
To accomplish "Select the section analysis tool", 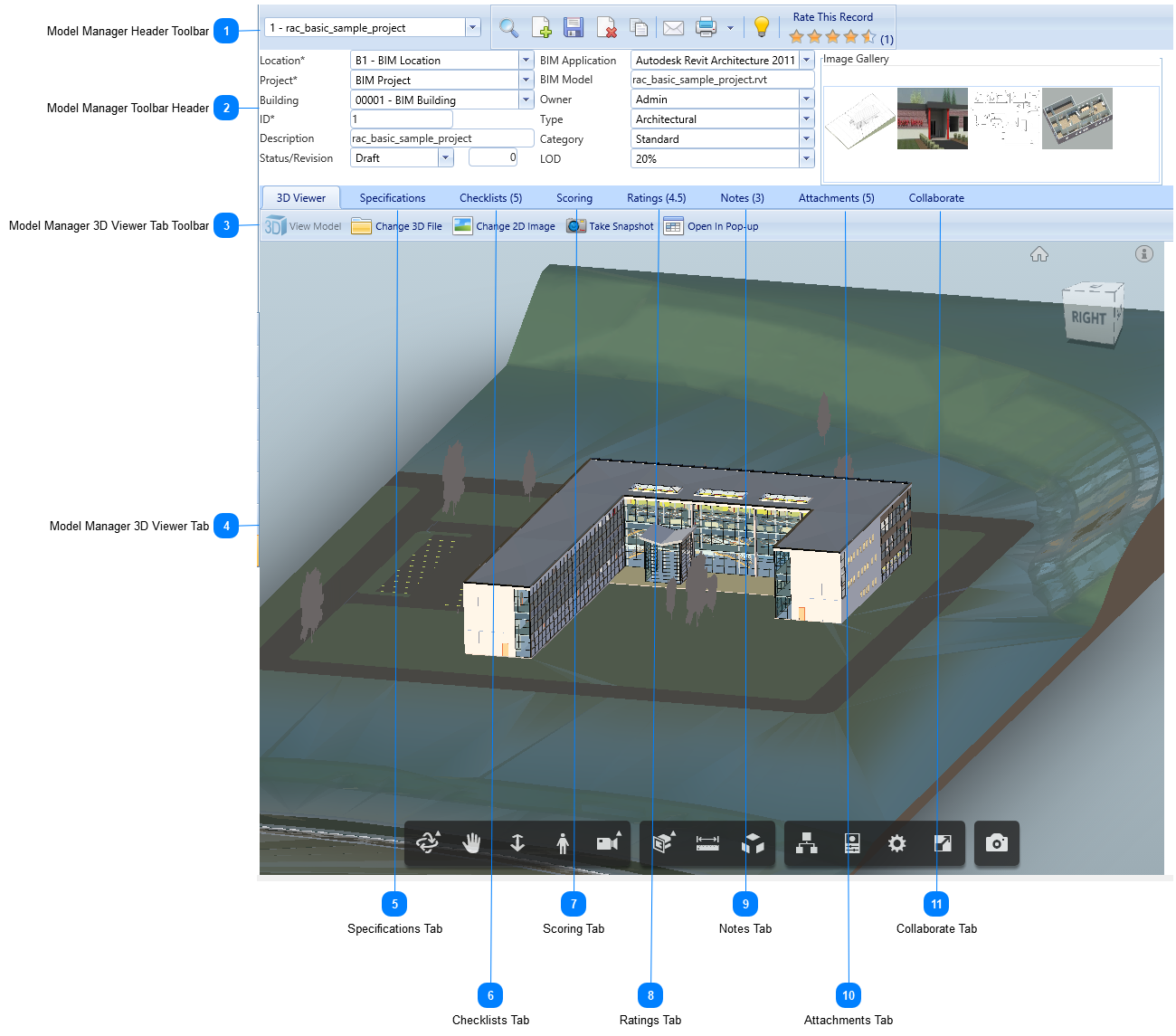I will (x=664, y=843).
